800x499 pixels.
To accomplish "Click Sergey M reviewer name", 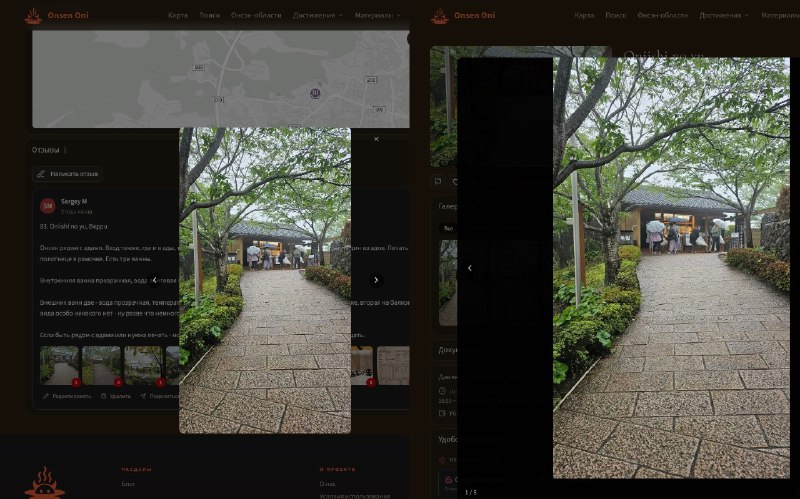I will point(74,202).
